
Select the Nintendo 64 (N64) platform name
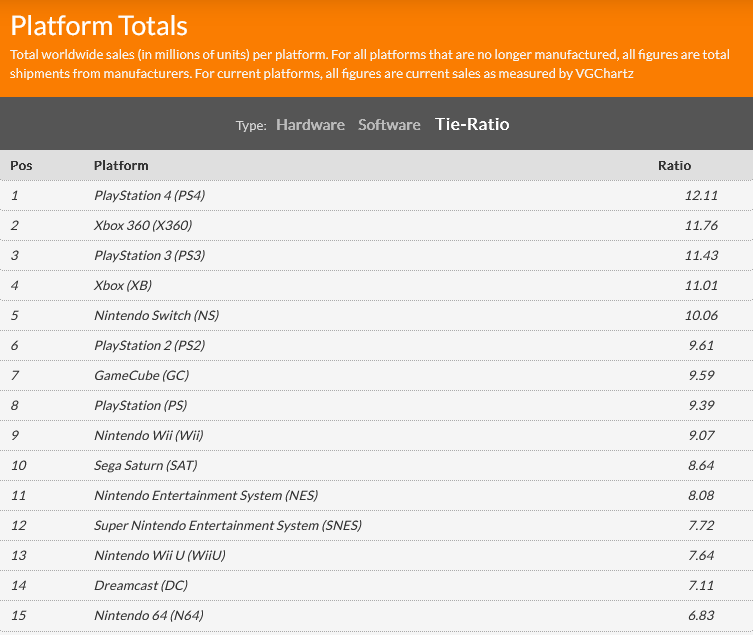point(149,616)
